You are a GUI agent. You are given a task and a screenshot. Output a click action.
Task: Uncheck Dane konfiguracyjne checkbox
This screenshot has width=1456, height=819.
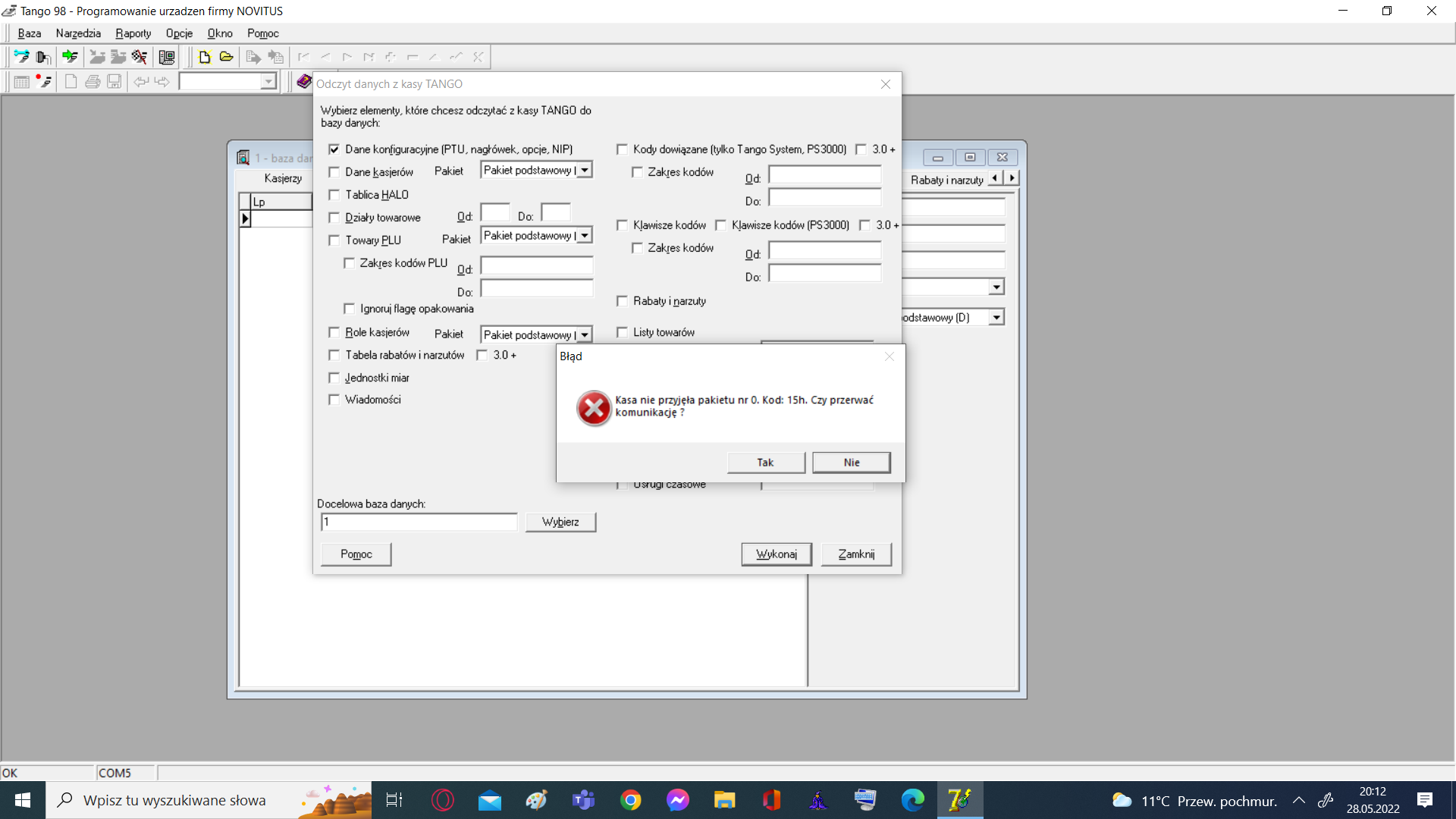click(334, 149)
